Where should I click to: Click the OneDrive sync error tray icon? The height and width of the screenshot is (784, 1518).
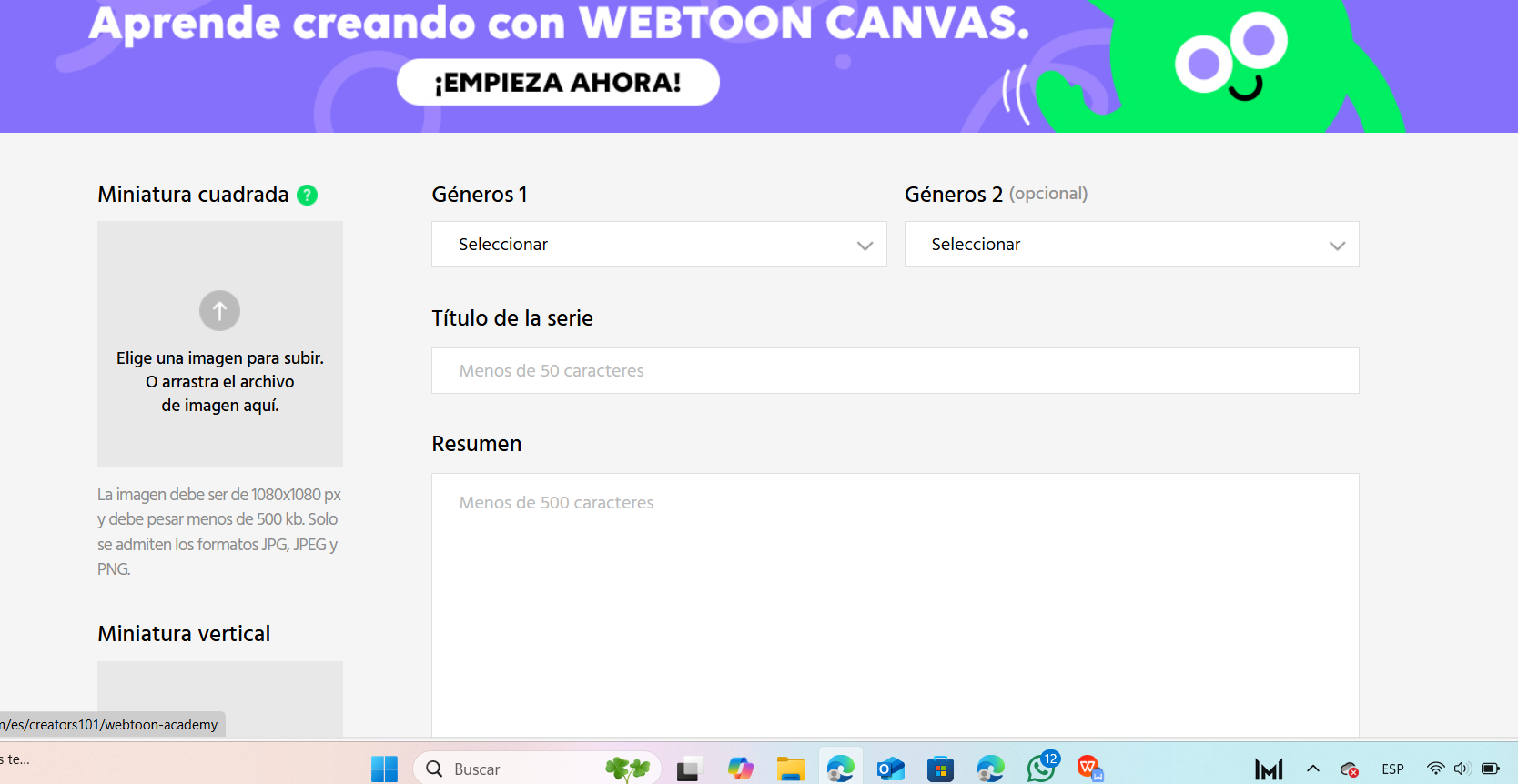tap(1350, 769)
